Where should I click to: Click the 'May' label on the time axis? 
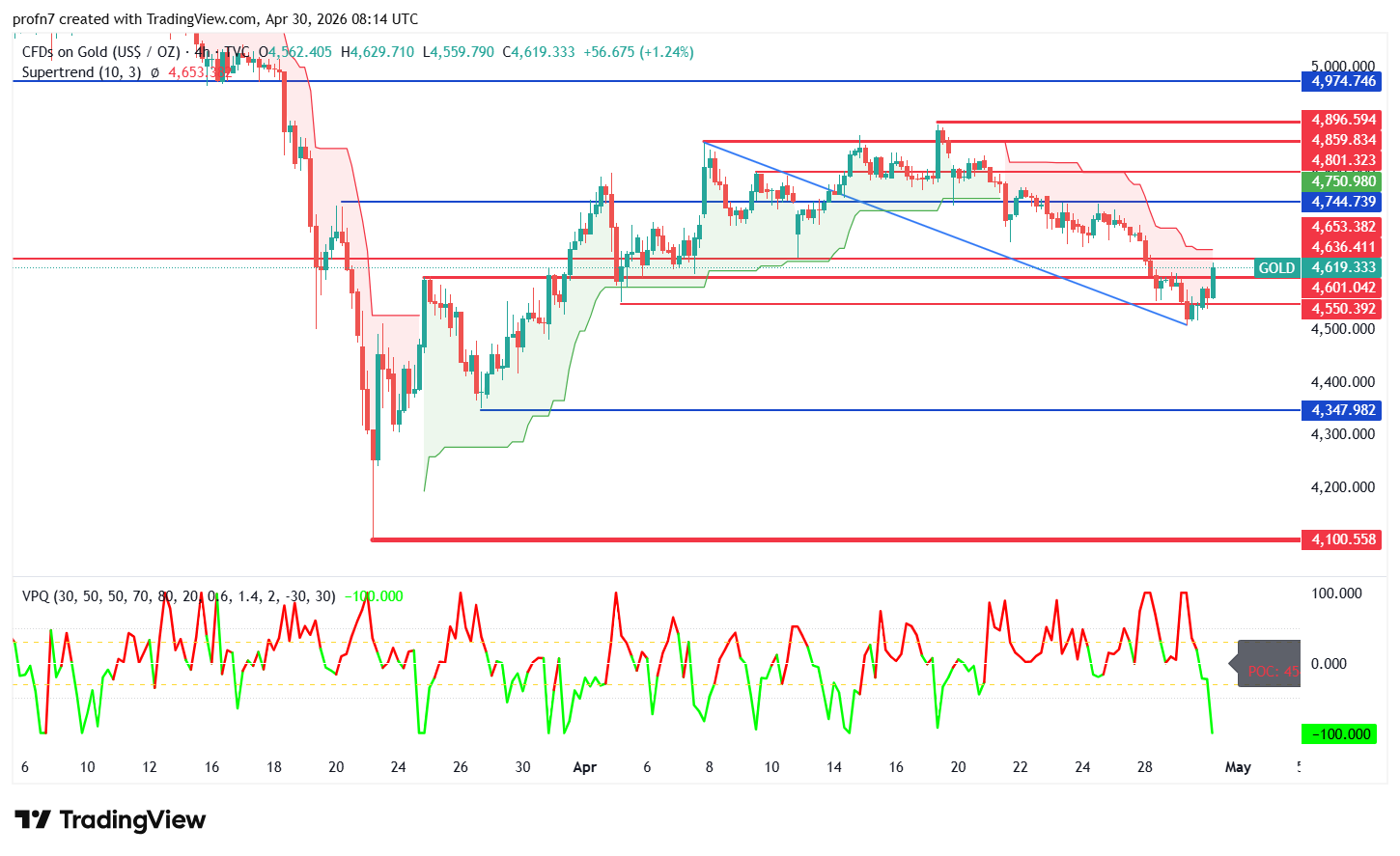[x=1238, y=767]
